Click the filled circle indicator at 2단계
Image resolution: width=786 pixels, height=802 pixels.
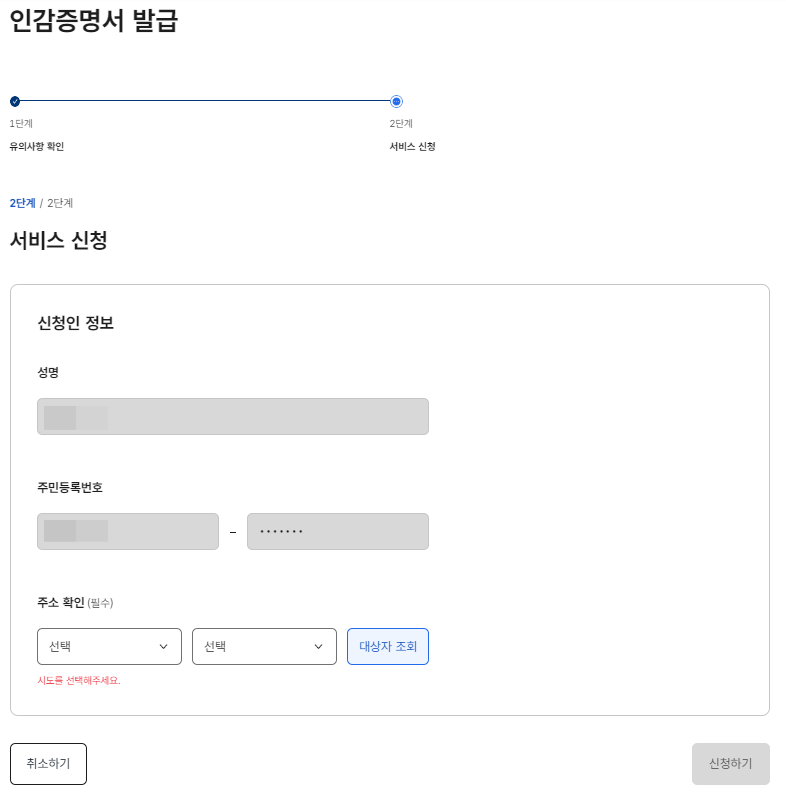(396, 102)
